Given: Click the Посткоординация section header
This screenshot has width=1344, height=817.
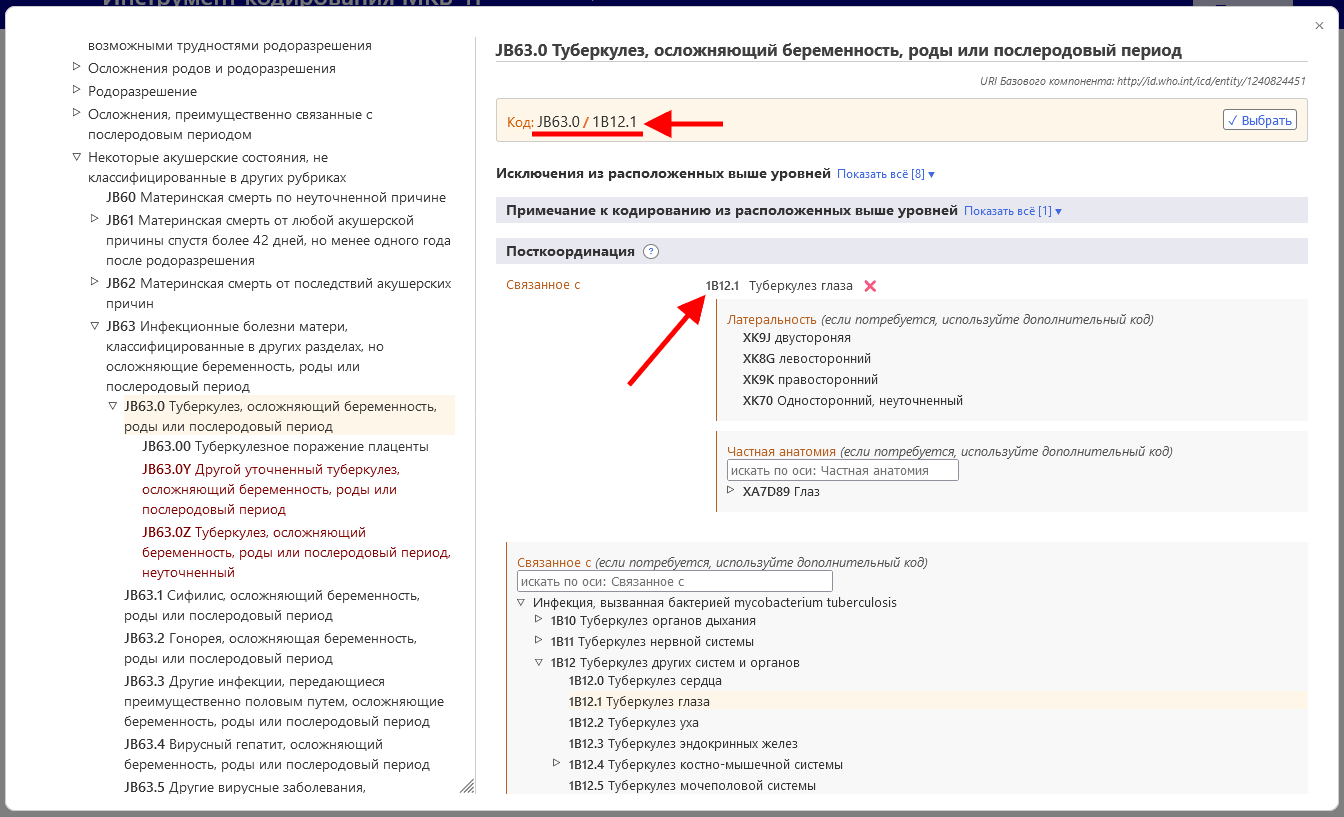Looking at the screenshot, I should 902,251.
